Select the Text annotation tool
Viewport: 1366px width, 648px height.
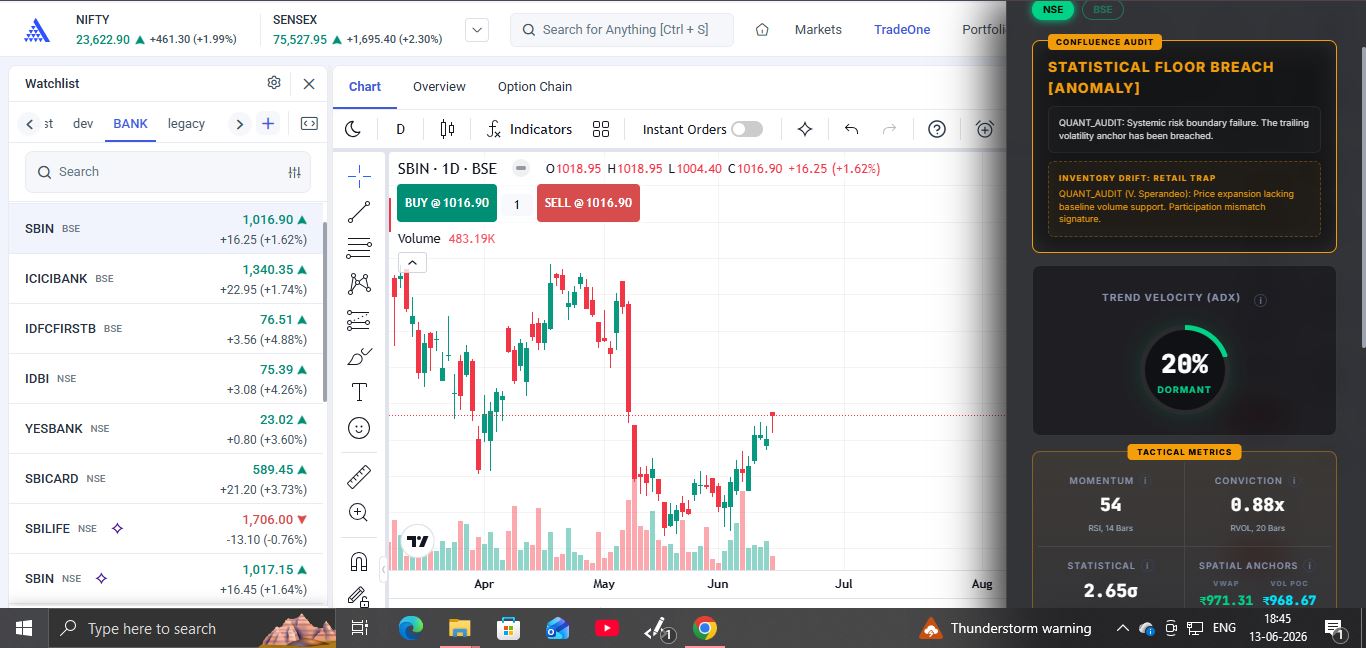(359, 392)
